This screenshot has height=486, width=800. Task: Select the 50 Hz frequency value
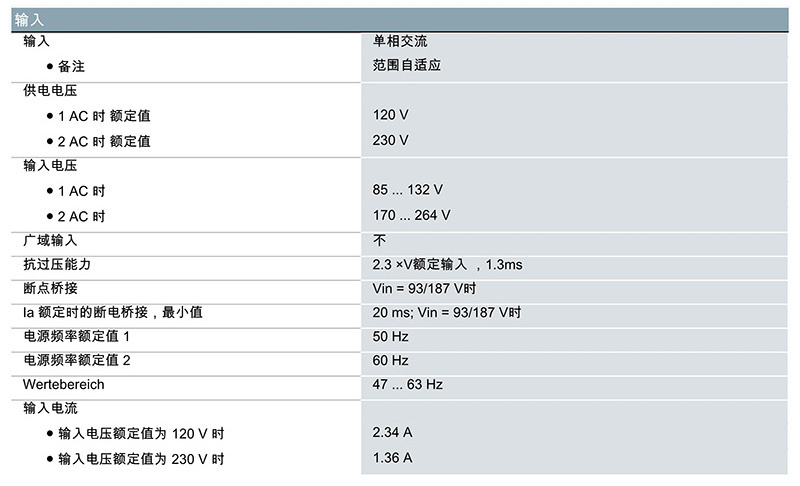(x=390, y=337)
